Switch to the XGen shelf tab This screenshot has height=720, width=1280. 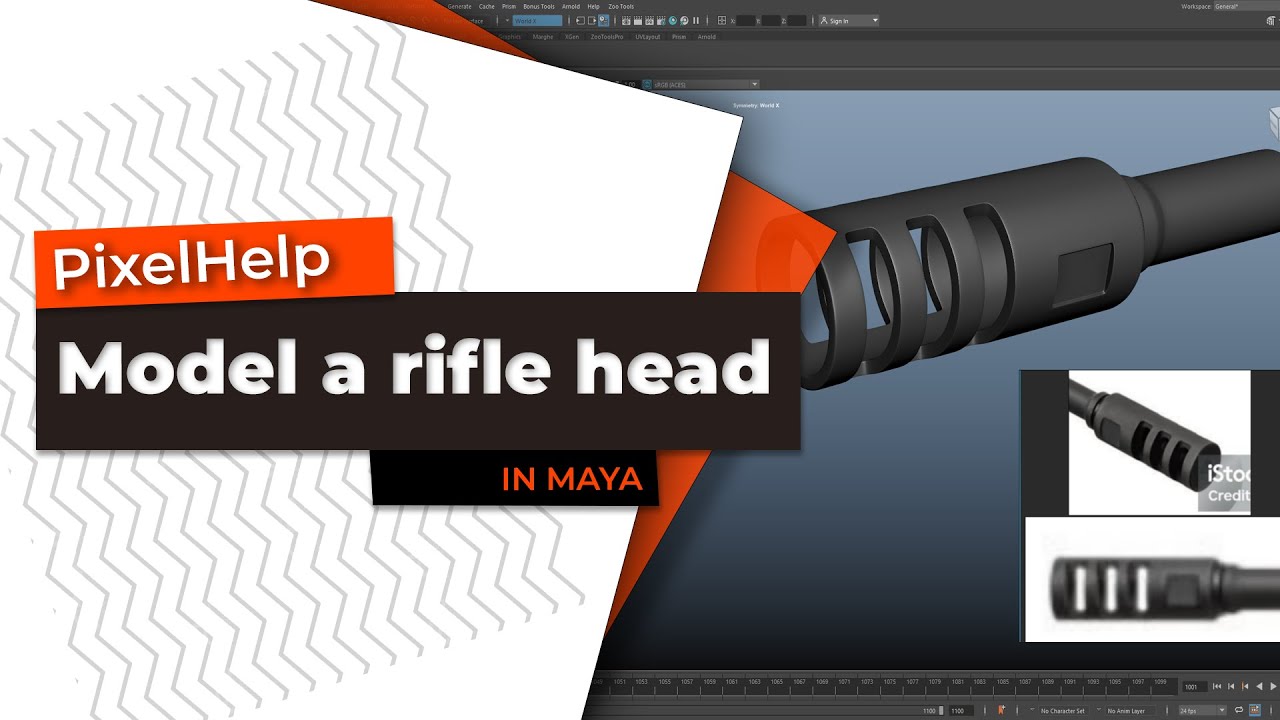pos(571,37)
